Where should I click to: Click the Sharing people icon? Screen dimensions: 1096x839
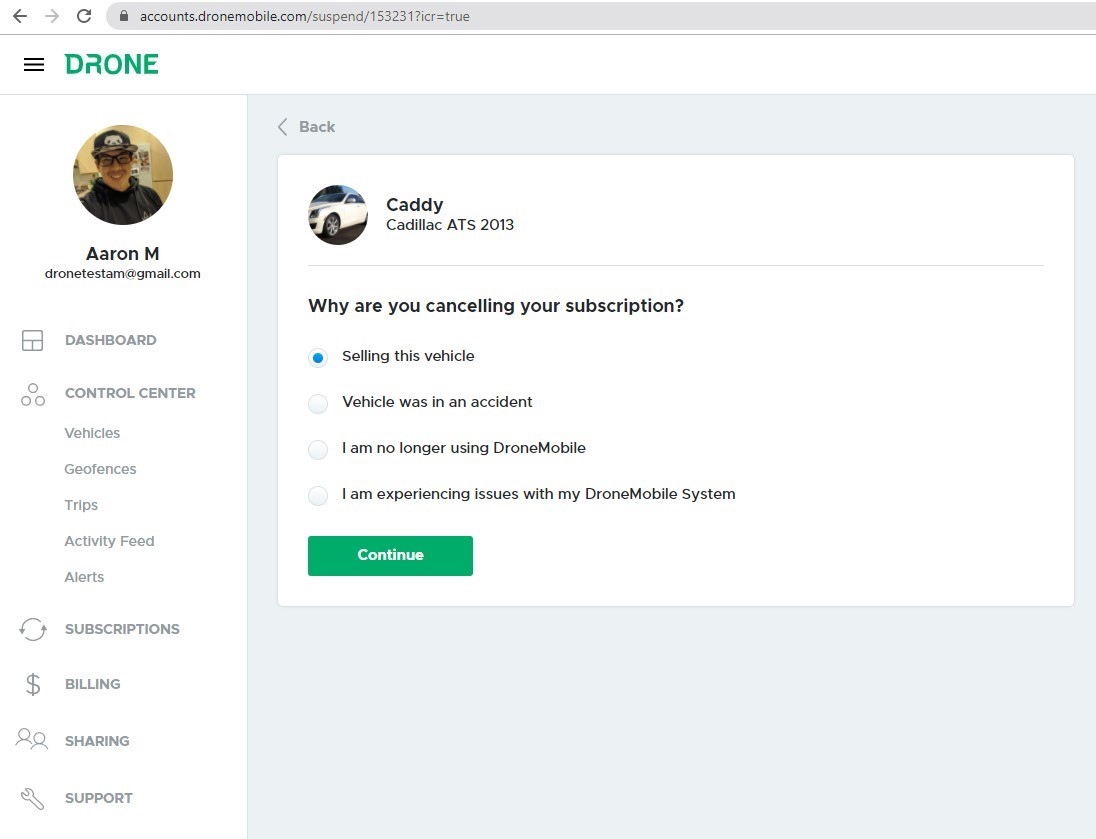click(x=33, y=740)
